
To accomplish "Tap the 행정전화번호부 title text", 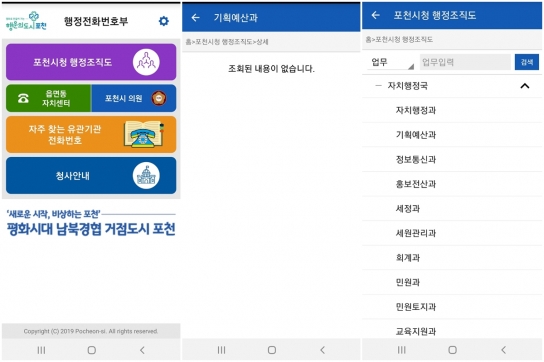I will (96, 22).
